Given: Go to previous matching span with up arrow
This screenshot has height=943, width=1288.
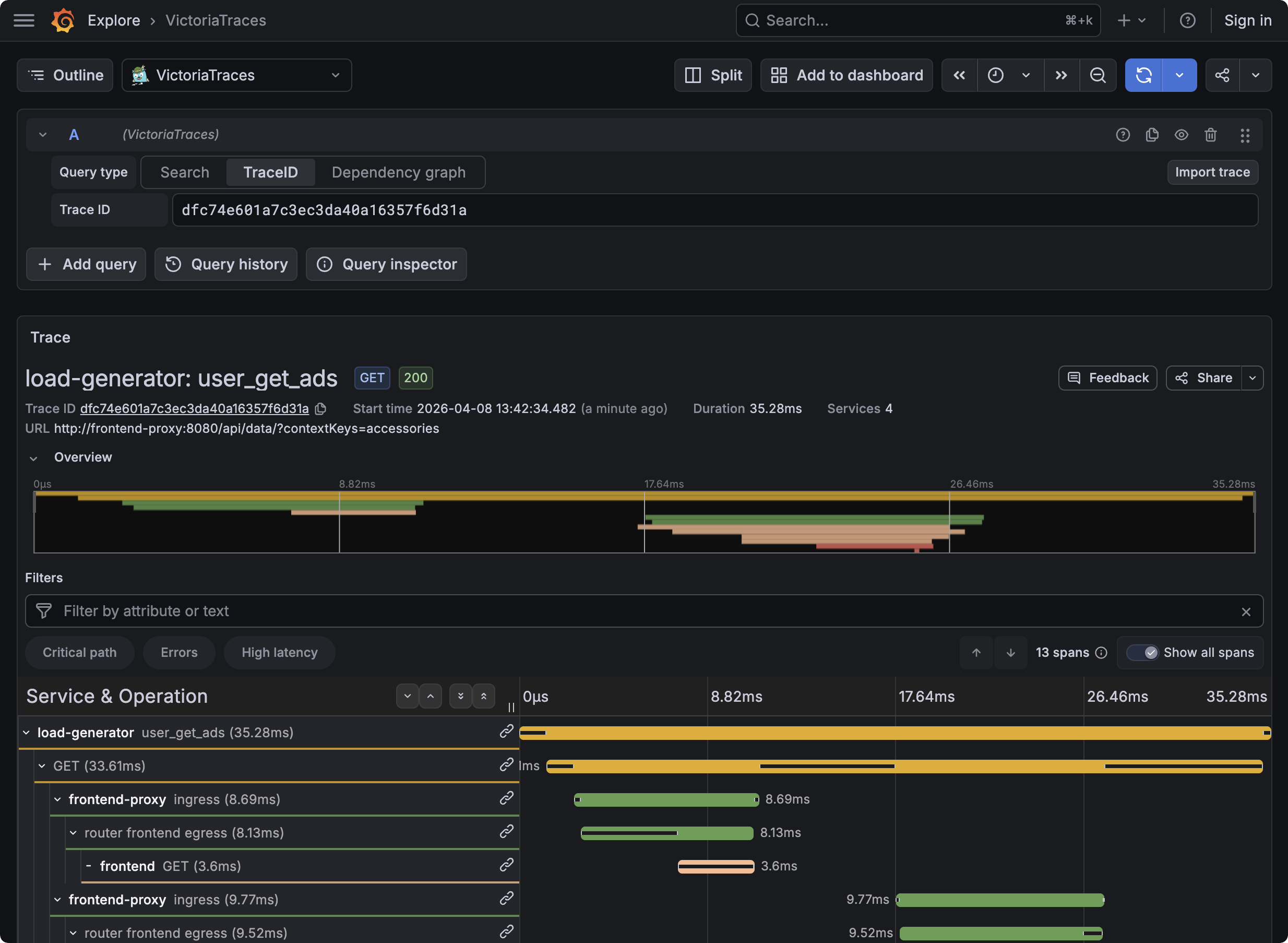Looking at the screenshot, I should point(976,653).
